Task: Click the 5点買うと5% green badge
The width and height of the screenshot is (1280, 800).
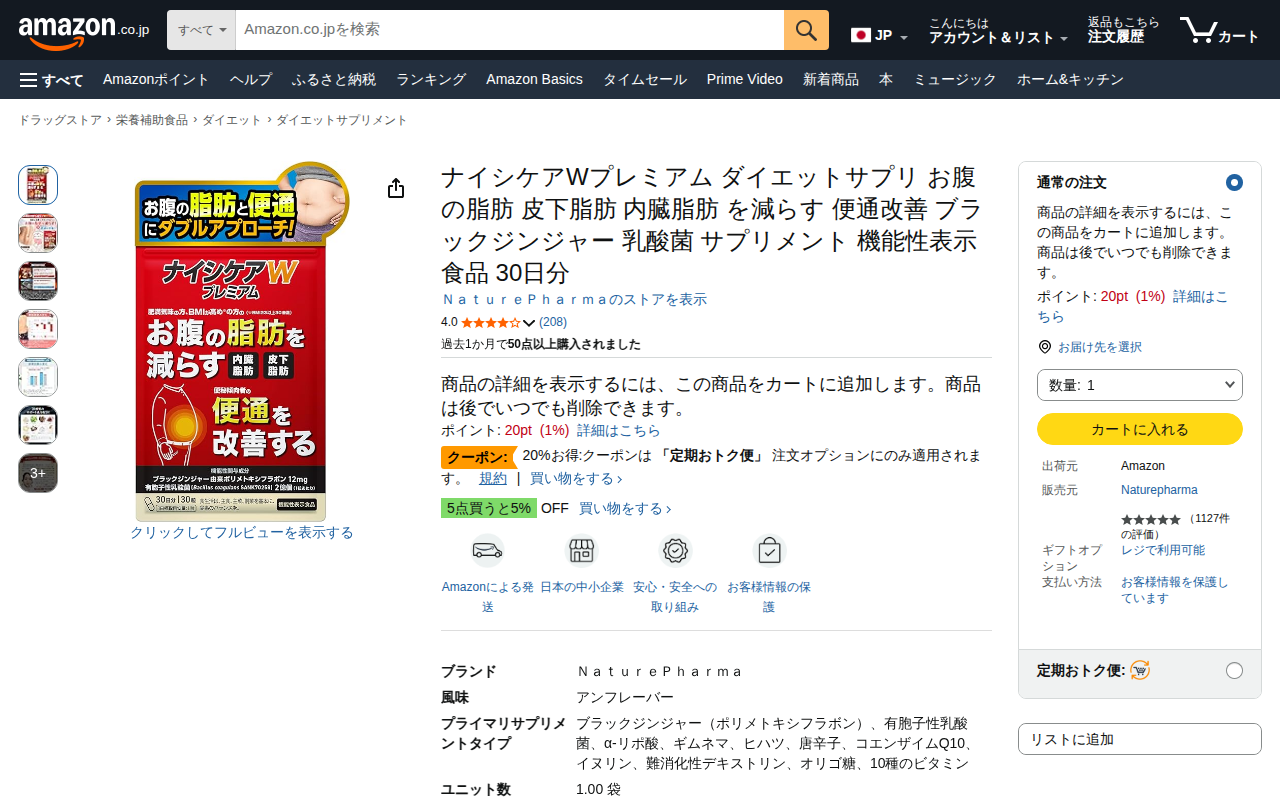Action: pos(489,508)
